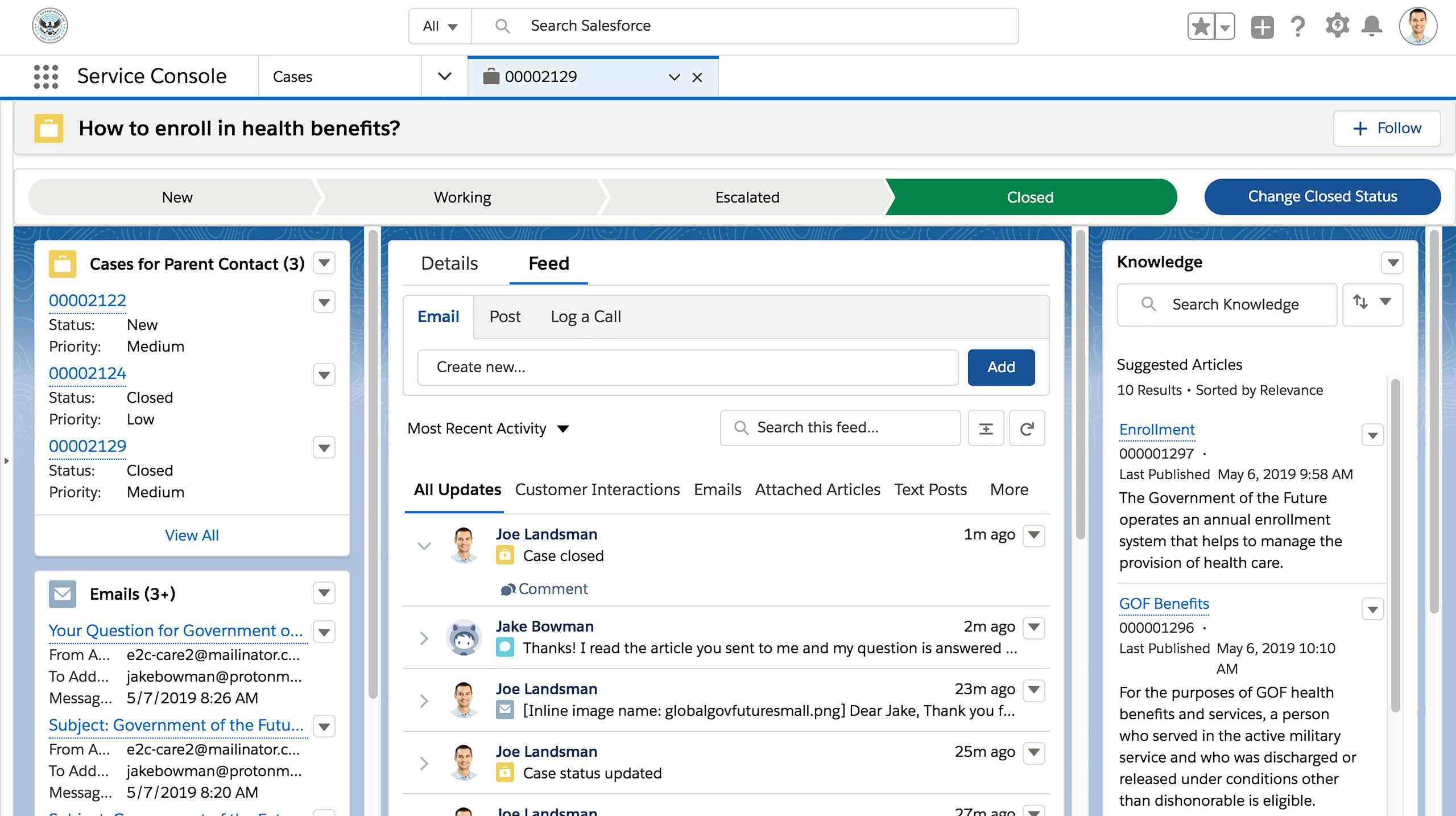Open the More feed filters menu
1456x816 pixels.
point(1009,489)
